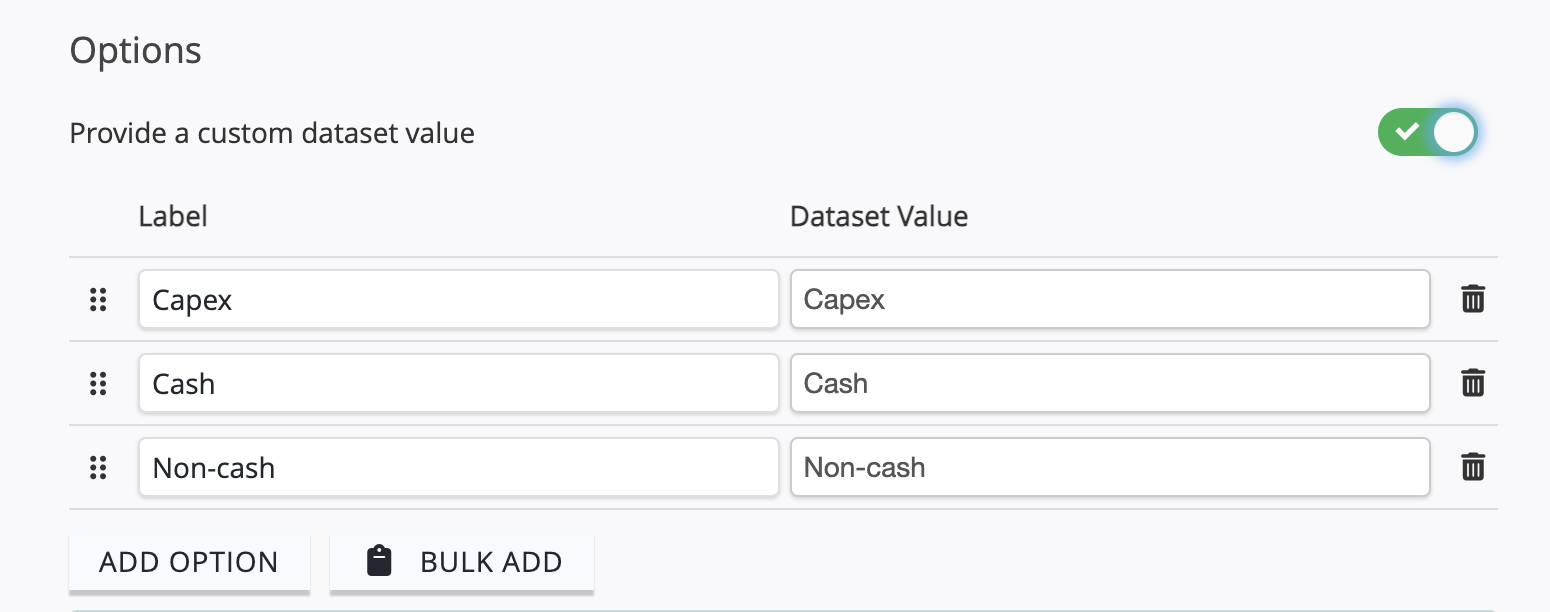This screenshot has width=1550, height=612.
Task: Edit the Capex dataset value field
Action: click(1110, 299)
